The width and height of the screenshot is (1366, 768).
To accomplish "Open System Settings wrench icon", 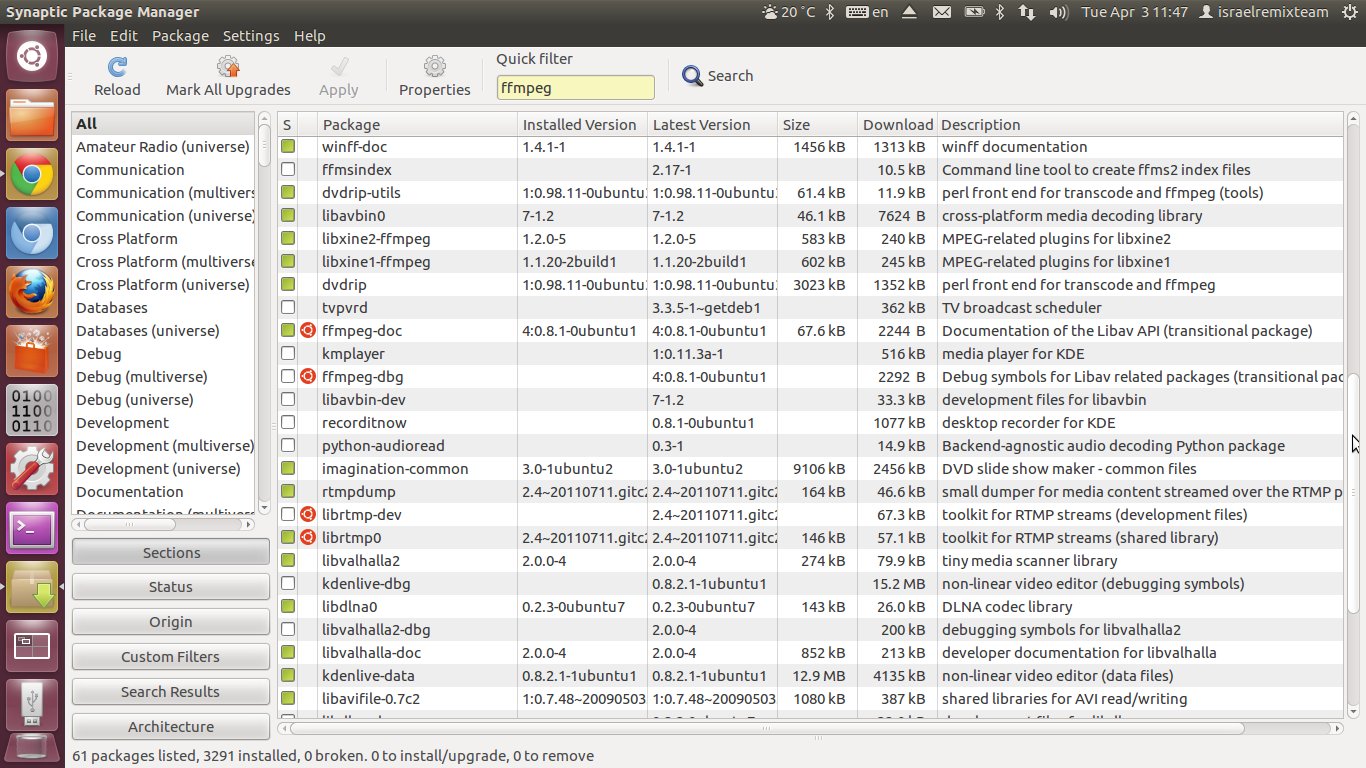I will pos(32,470).
